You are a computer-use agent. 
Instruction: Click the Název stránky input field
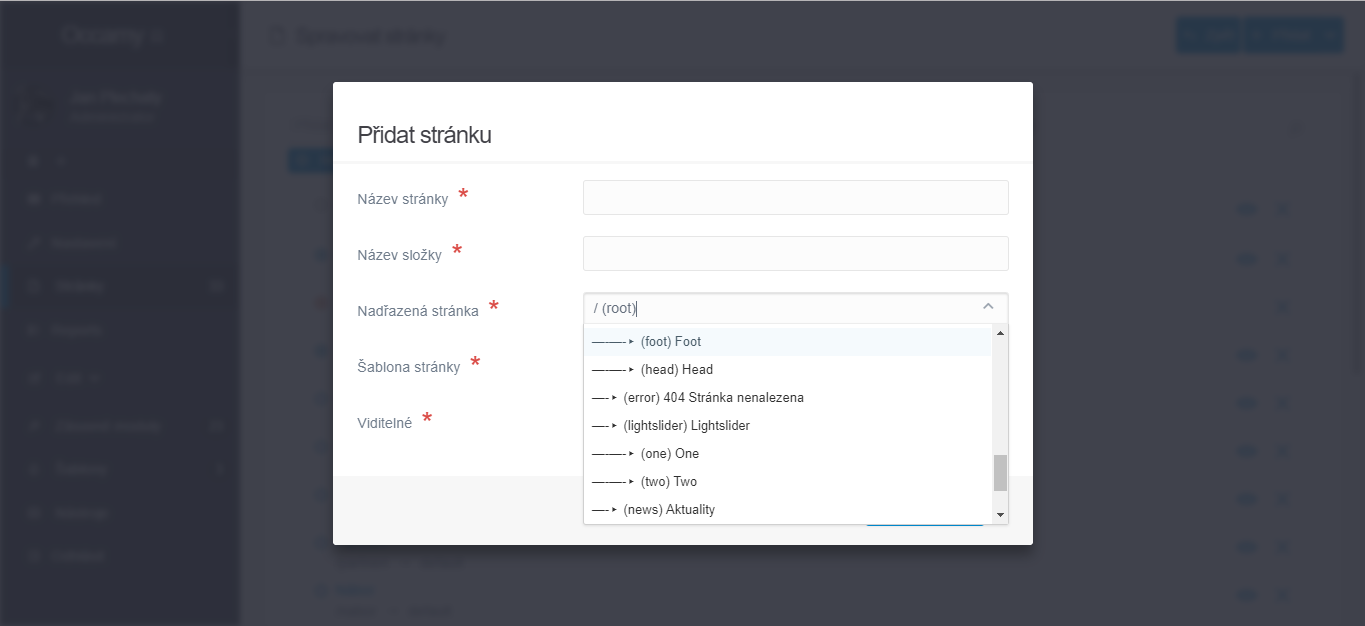[795, 197]
